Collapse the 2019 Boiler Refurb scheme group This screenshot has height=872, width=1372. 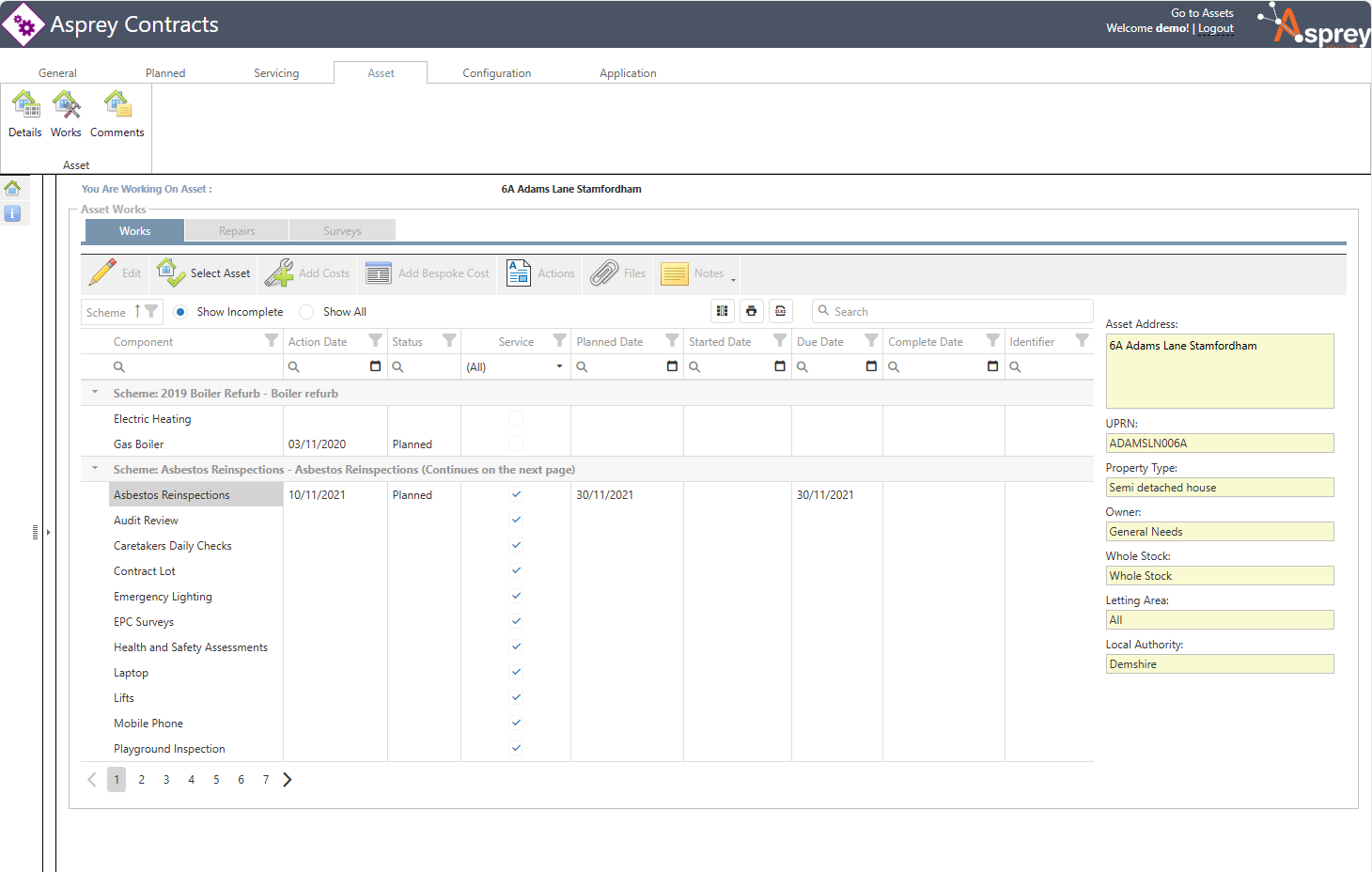[x=95, y=392]
